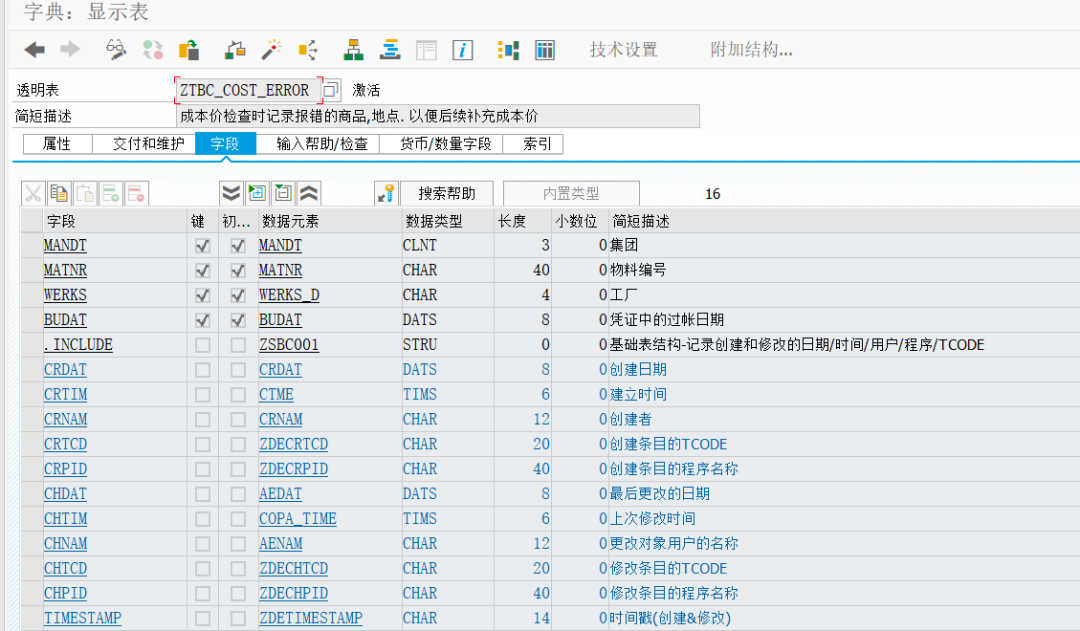Click the MATNR field name link
1080x631 pixels.
pyautogui.click(x=65, y=271)
